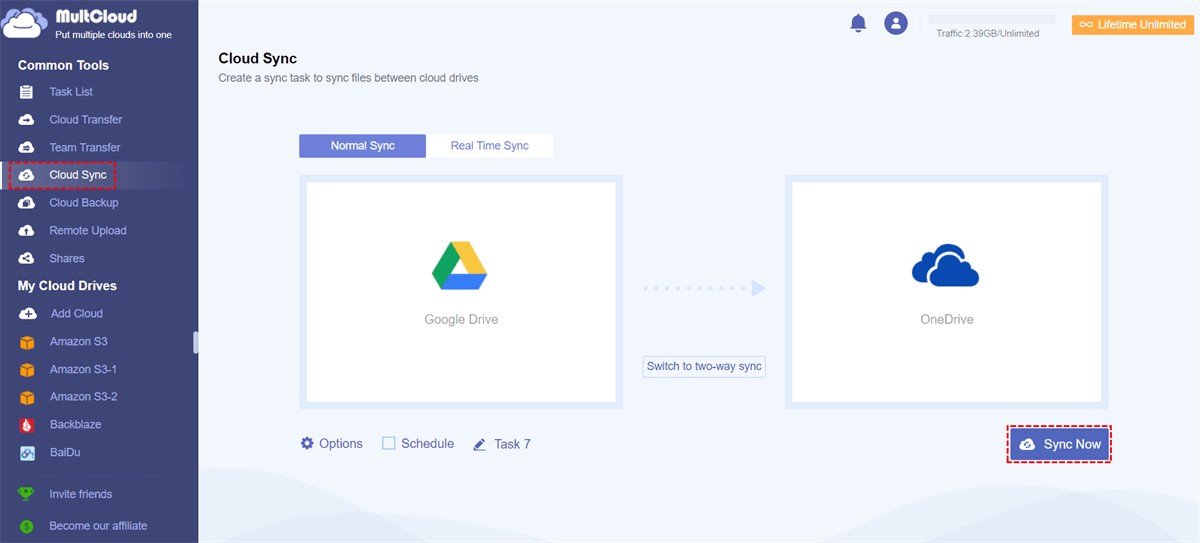The width and height of the screenshot is (1200, 543).
Task: Select the Backblaze drive icon
Action: 27,425
